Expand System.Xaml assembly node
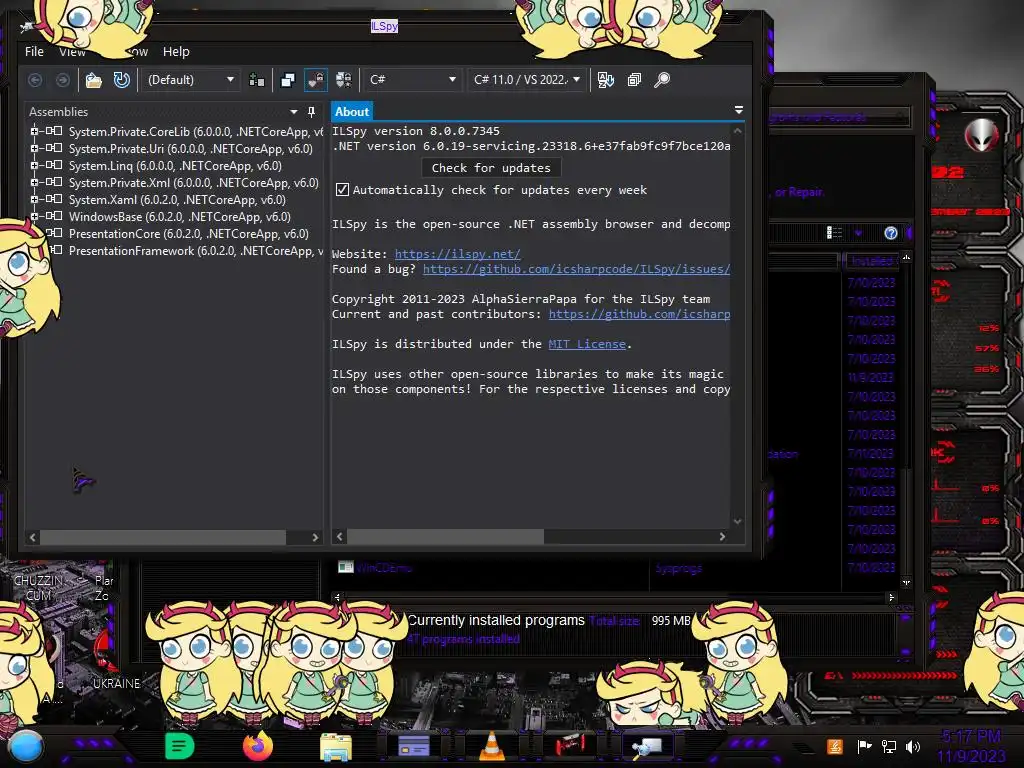The width and height of the screenshot is (1024, 768). click(34, 199)
